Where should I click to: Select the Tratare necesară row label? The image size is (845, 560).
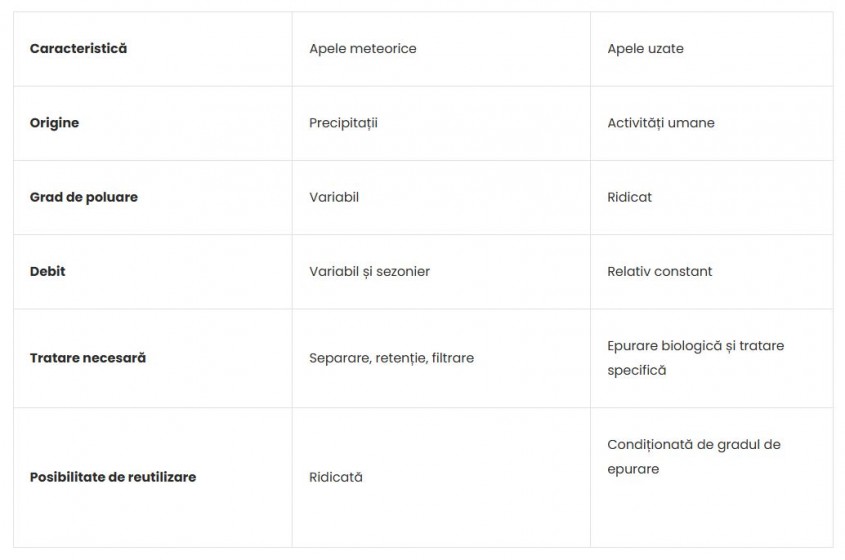click(x=88, y=358)
